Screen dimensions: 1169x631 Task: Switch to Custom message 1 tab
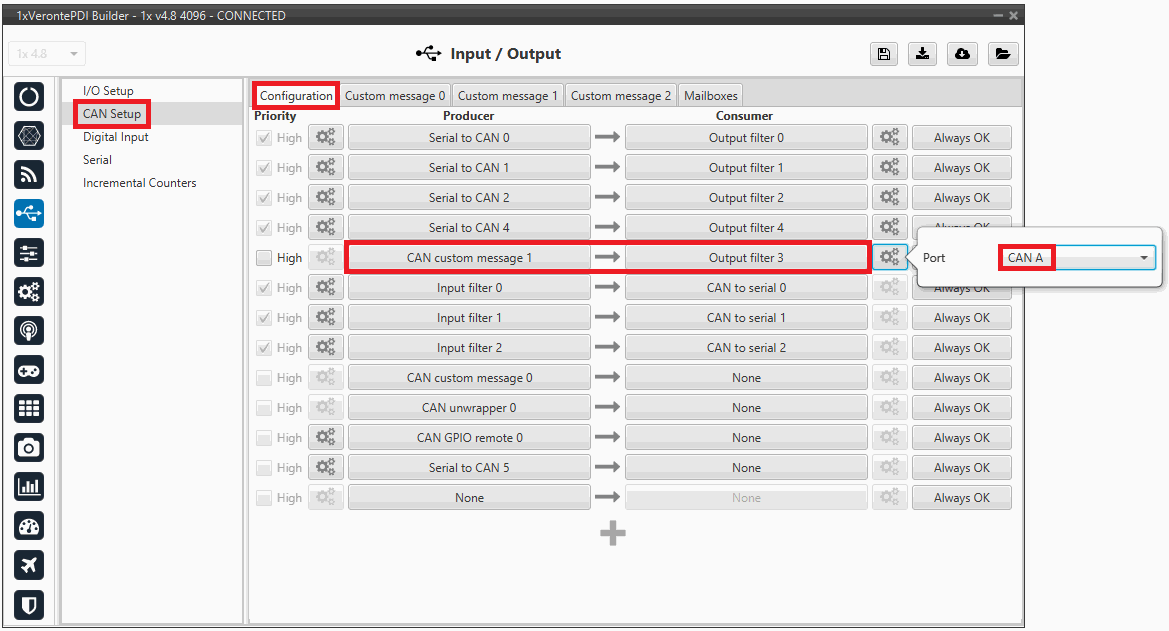click(x=508, y=96)
